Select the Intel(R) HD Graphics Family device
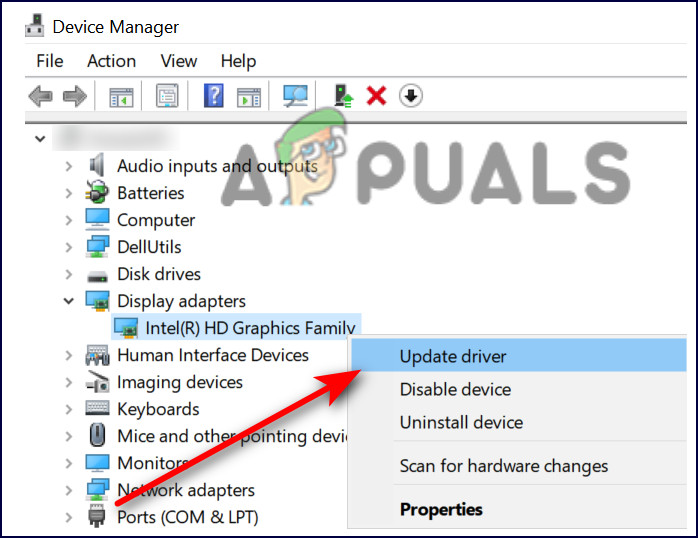698x538 pixels. (x=250, y=328)
